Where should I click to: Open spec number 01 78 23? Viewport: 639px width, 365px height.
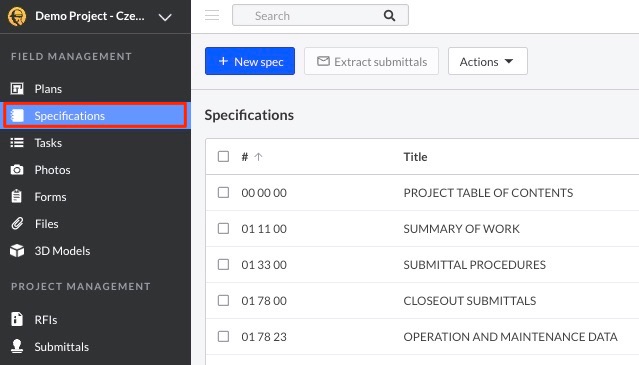(x=264, y=337)
